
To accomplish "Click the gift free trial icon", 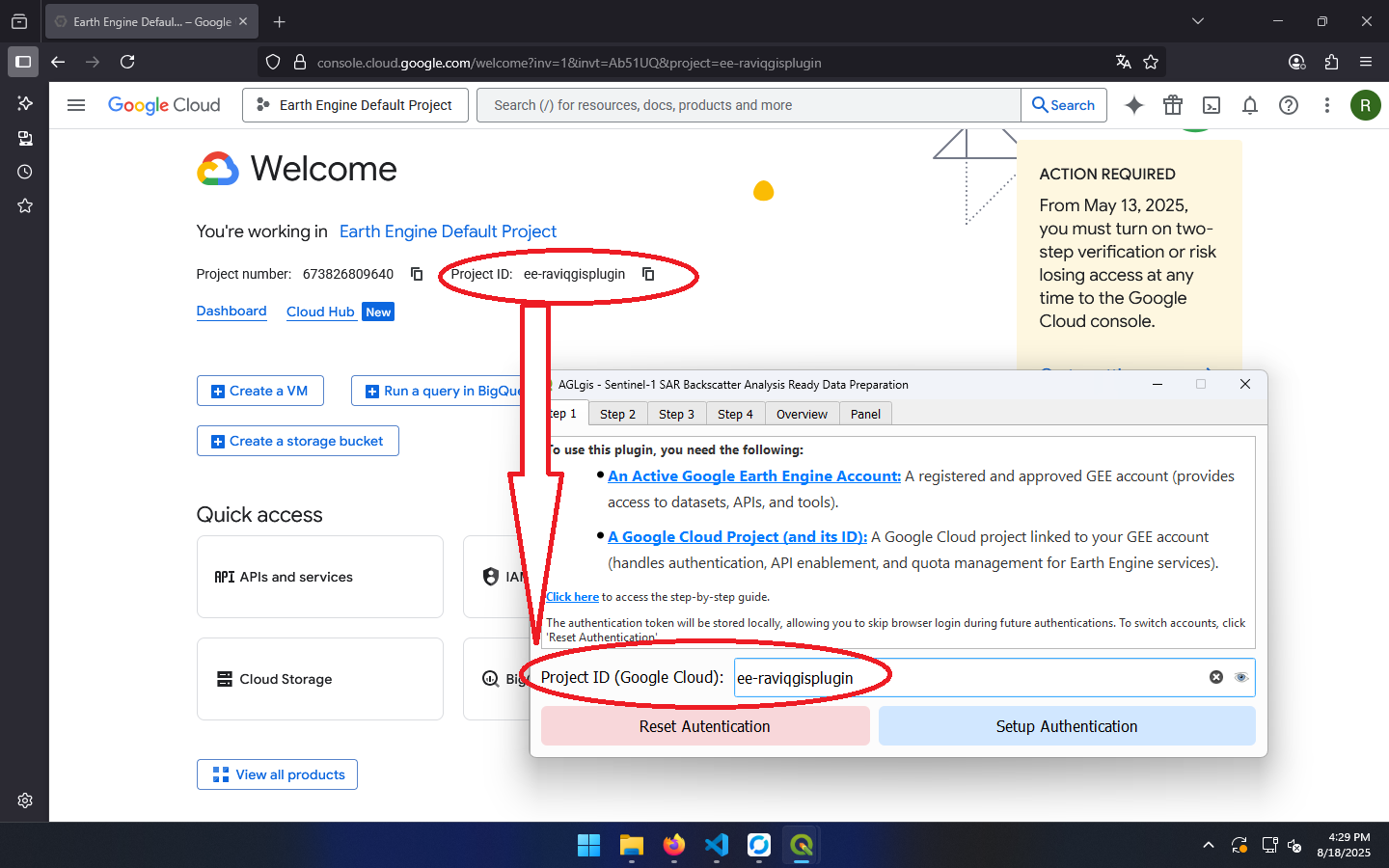I will point(1173,105).
